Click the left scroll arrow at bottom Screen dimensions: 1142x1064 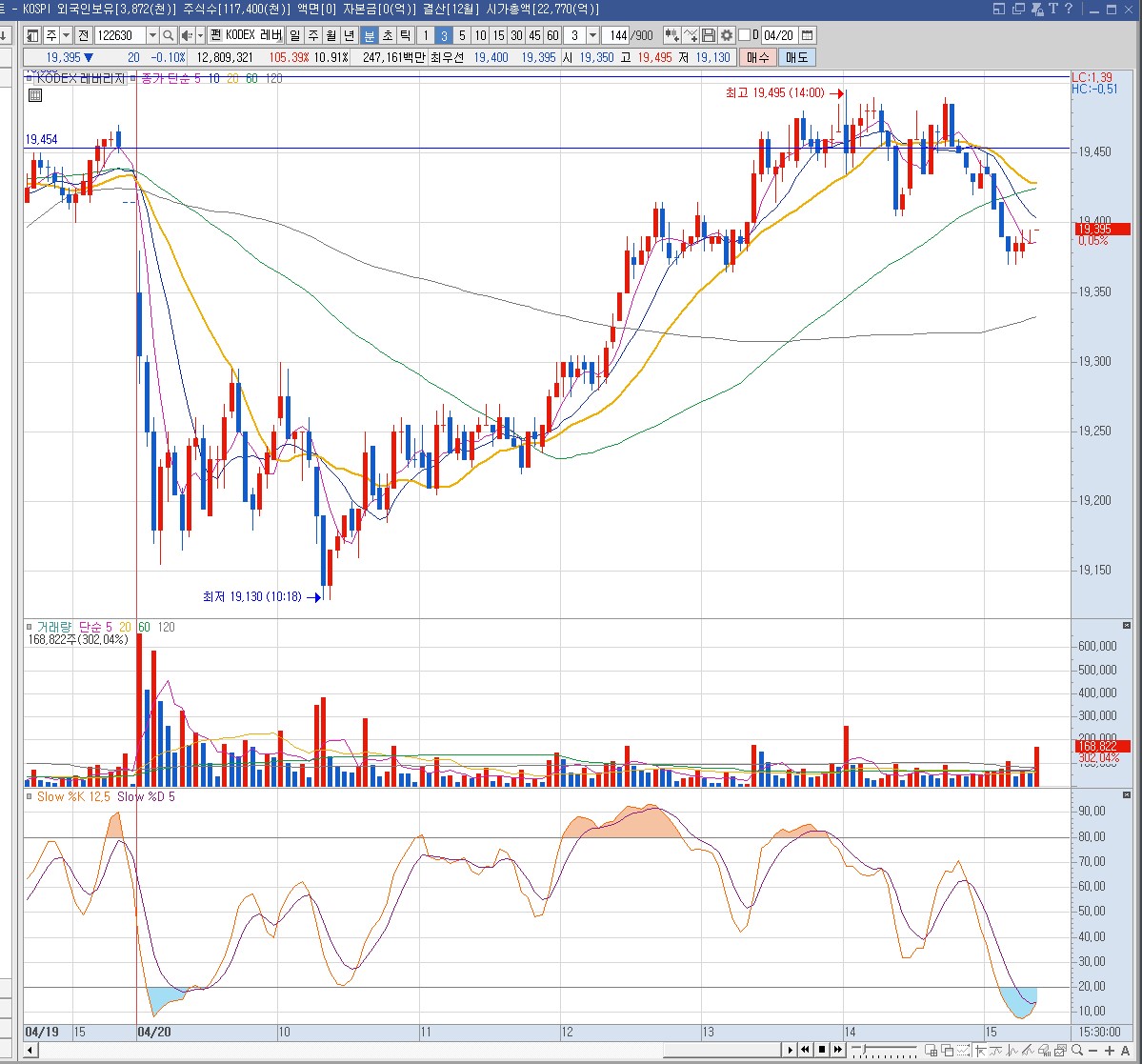pos(30,1050)
